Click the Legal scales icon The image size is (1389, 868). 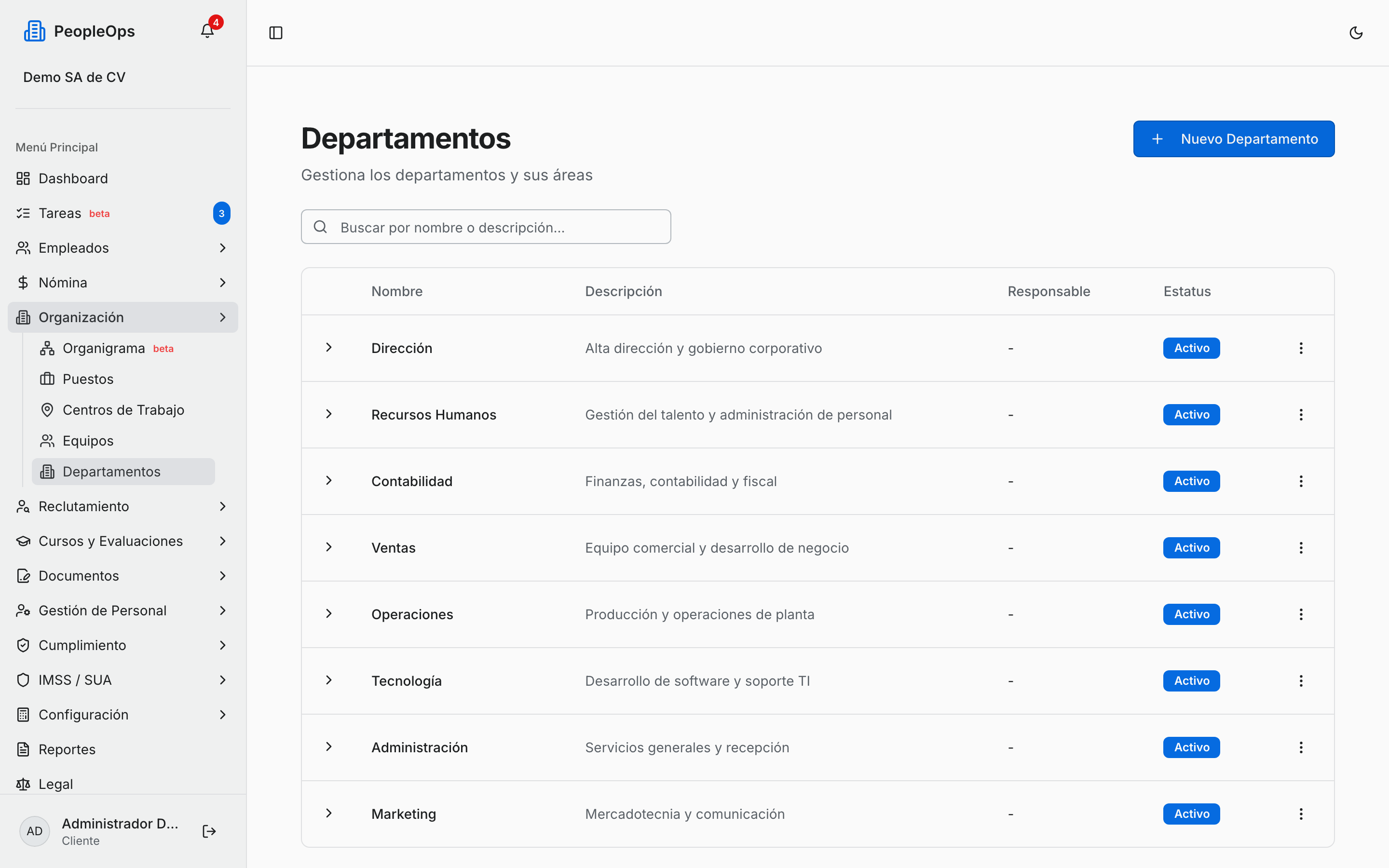point(23,784)
